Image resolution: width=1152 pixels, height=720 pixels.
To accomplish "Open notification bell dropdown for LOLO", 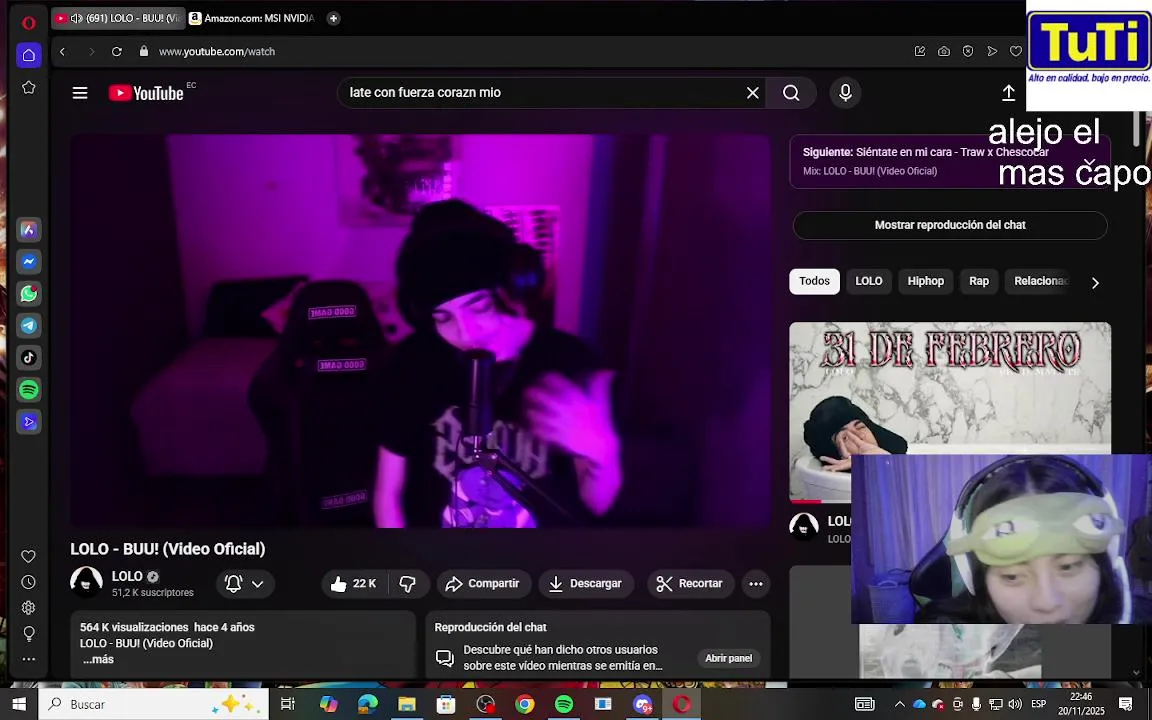I will tap(245, 583).
